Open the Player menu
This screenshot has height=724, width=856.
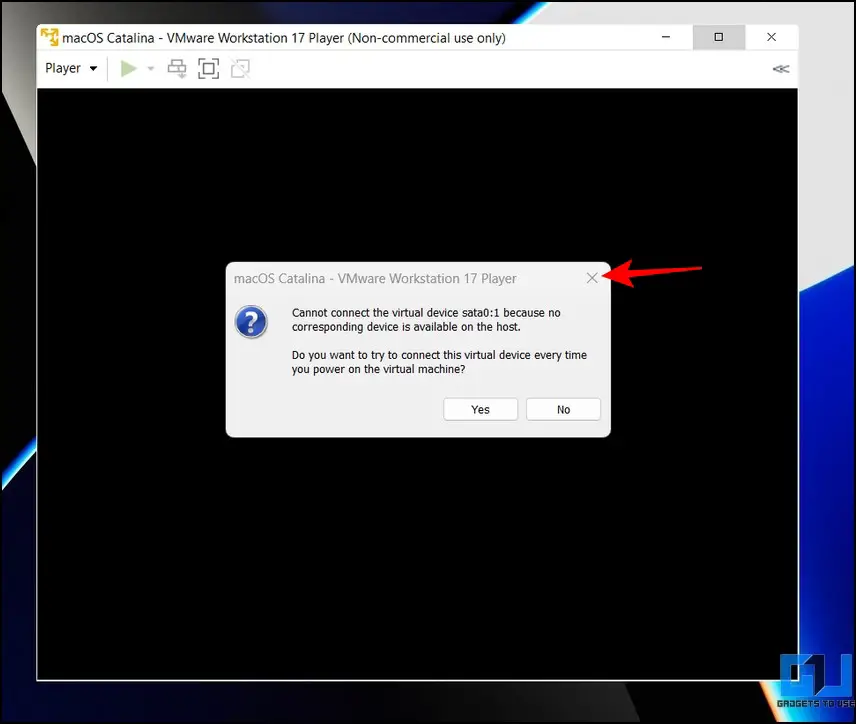[71, 68]
